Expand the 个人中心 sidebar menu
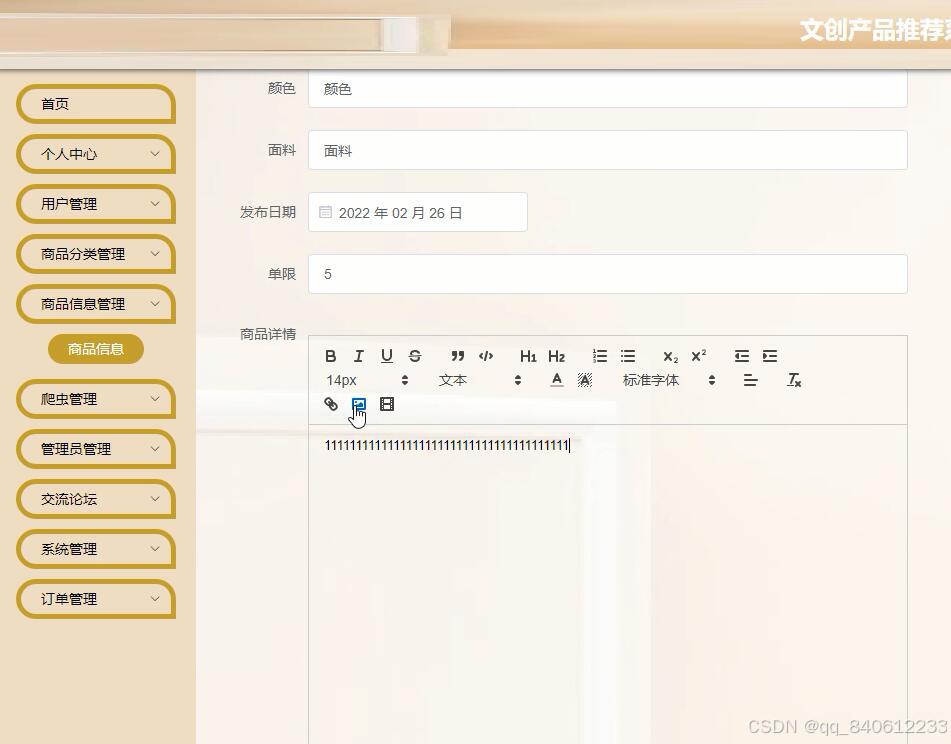The image size is (951, 744). (x=96, y=154)
